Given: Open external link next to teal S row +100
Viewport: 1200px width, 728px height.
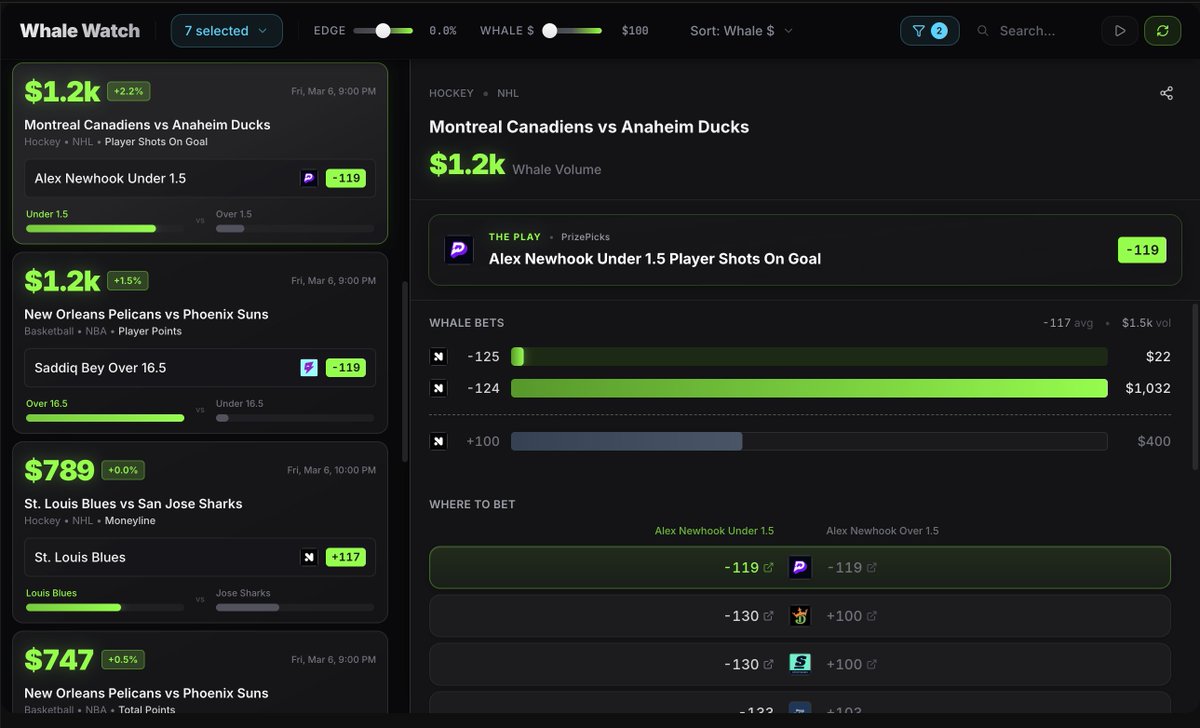Looking at the screenshot, I should pos(872,664).
